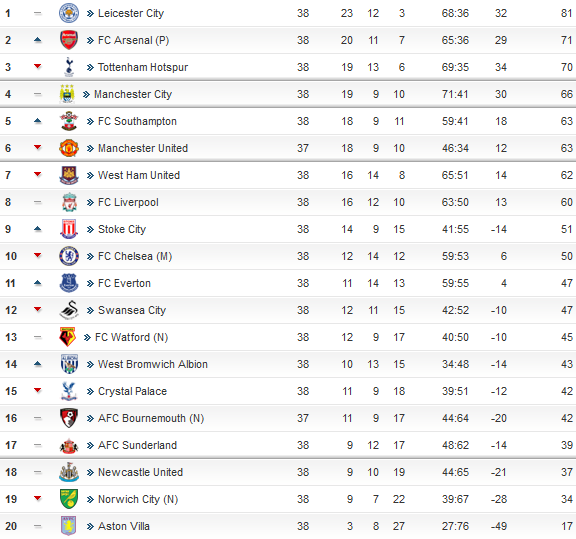Click the Manchester United club crest
The width and height of the screenshot is (576, 539).
coord(69,148)
